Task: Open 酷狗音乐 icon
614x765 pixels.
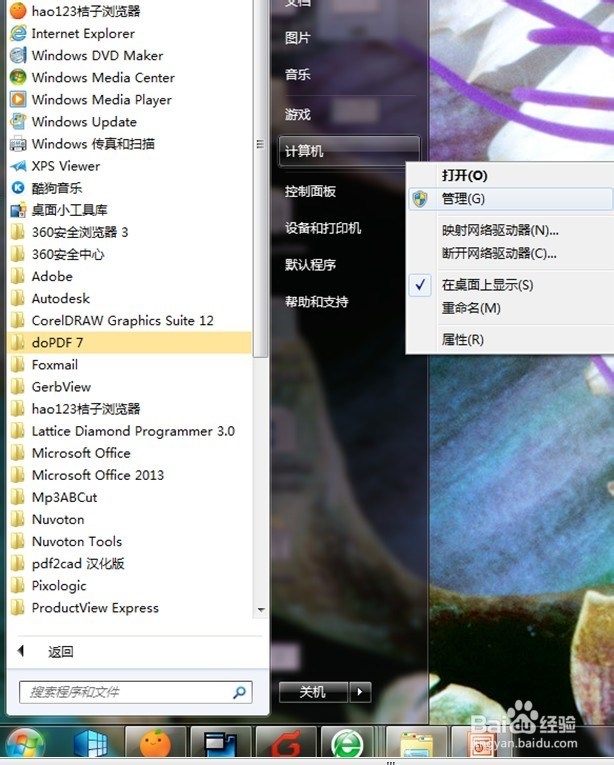Action: click(18, 188)
